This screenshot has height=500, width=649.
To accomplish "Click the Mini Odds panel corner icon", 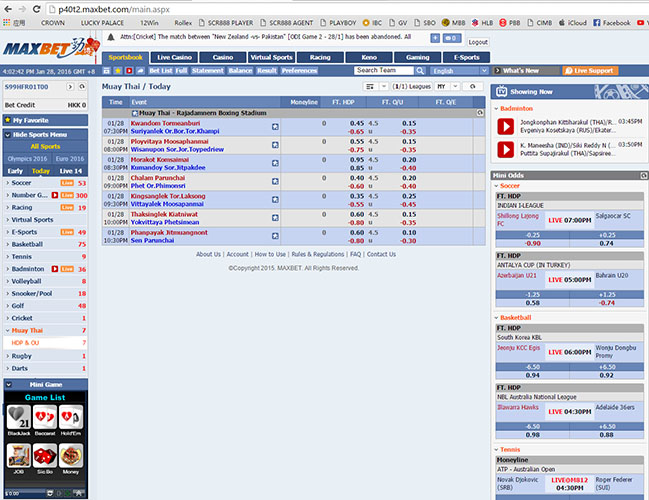I will point(644,175).
